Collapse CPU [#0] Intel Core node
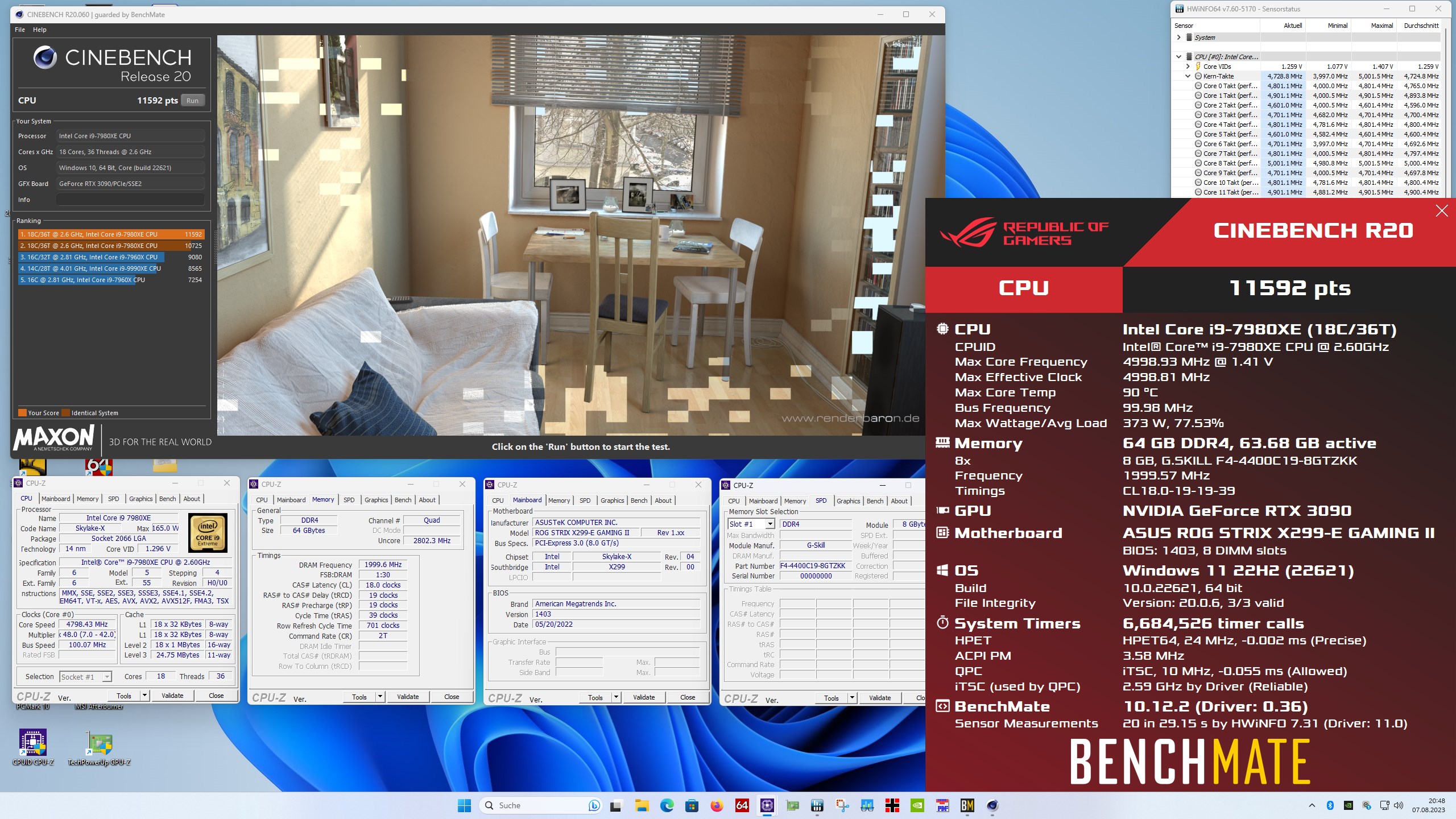 pyautogui.click(x=1178, y=57)
